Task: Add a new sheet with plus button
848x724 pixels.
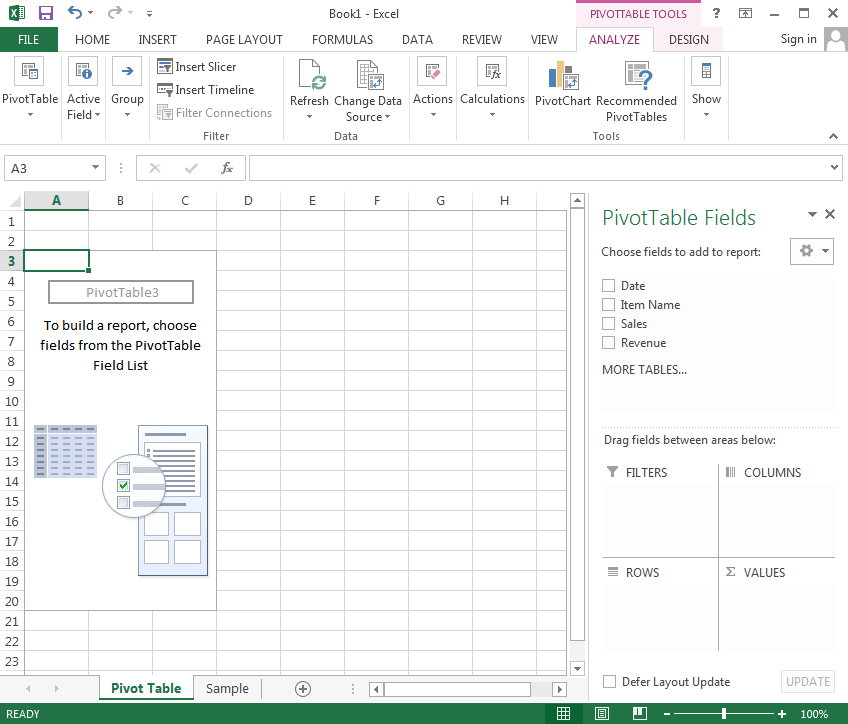Action: [x=303, y=689]
